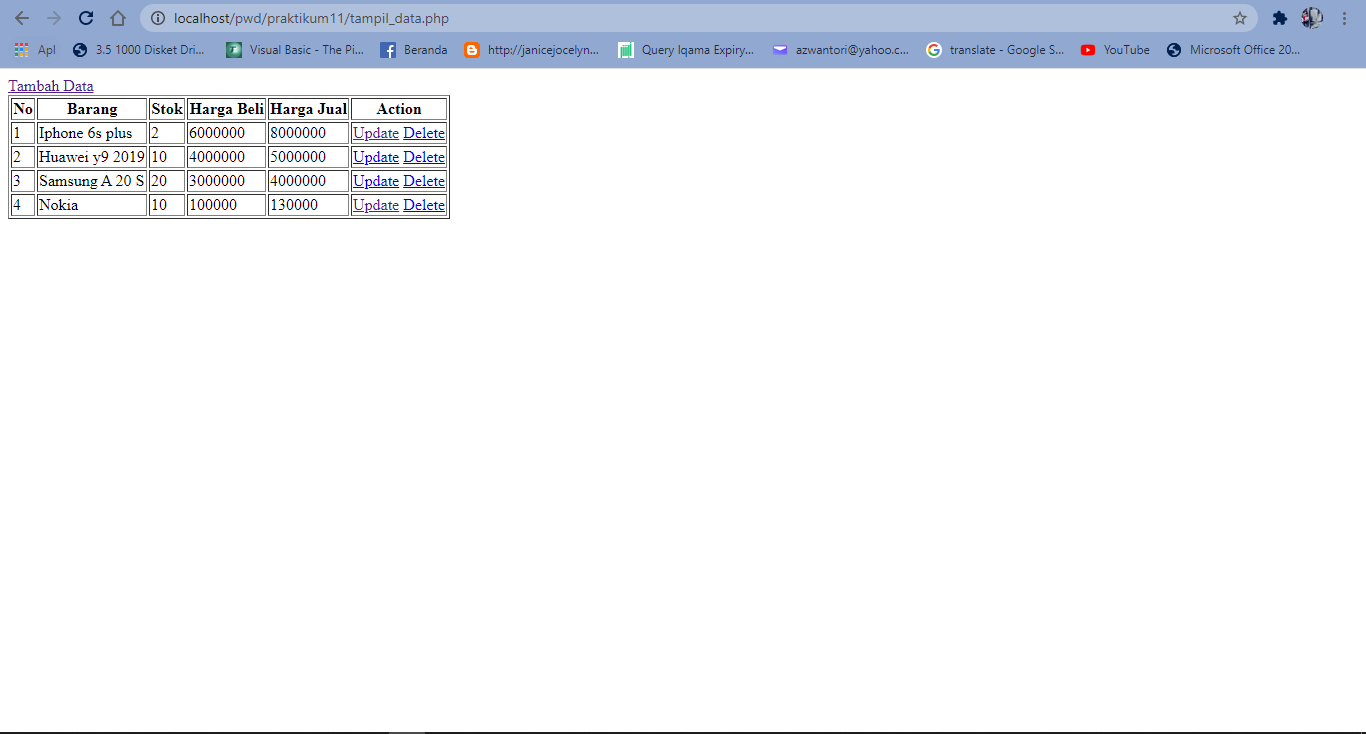Click the Harga Jual column header
Image resolution: width=1366 pixels, height=734 pixels.
tap(309, 109)
